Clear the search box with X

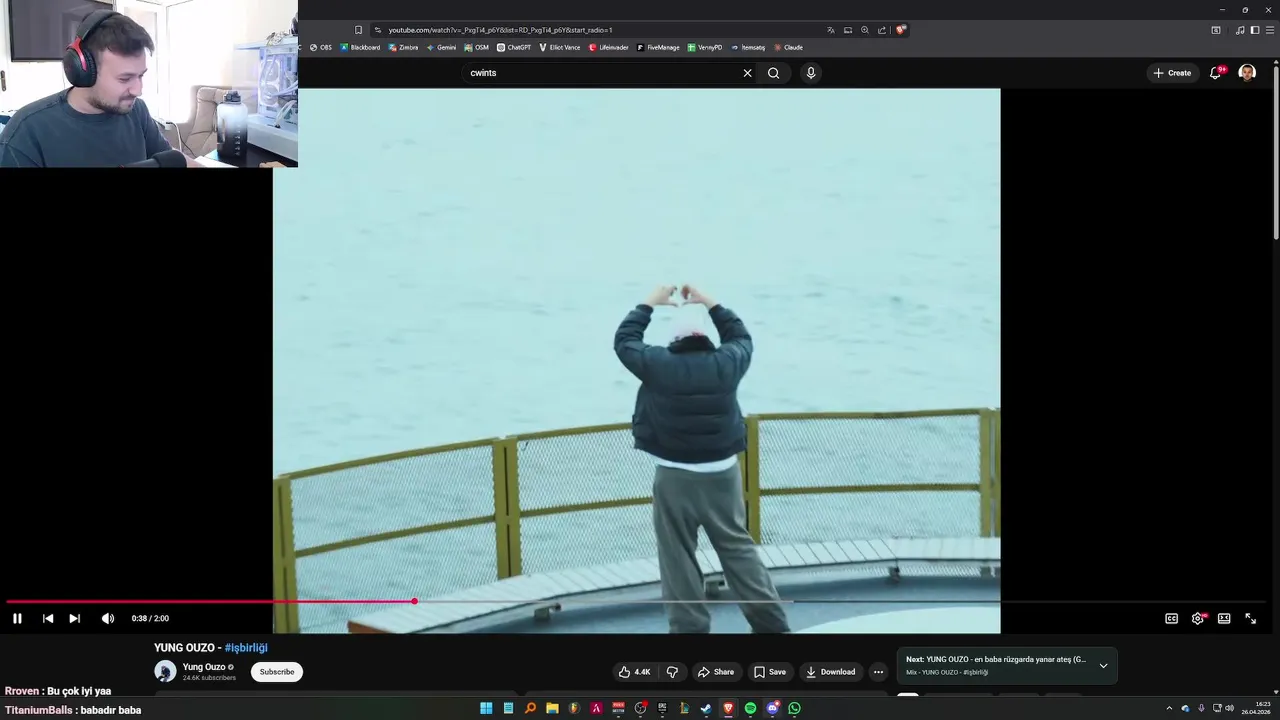click(x=747, y=73)
